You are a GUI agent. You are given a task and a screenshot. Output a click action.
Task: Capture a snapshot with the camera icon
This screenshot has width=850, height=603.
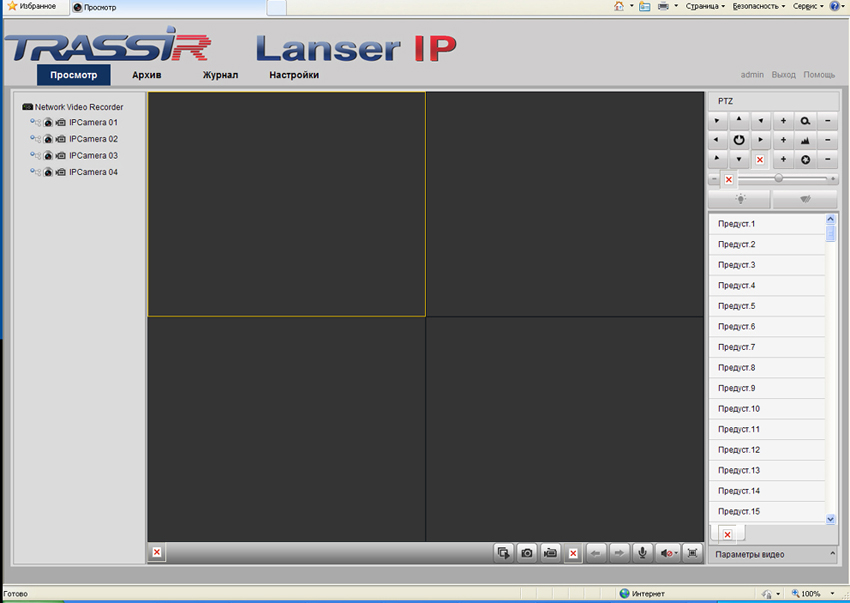click(526, 553)
